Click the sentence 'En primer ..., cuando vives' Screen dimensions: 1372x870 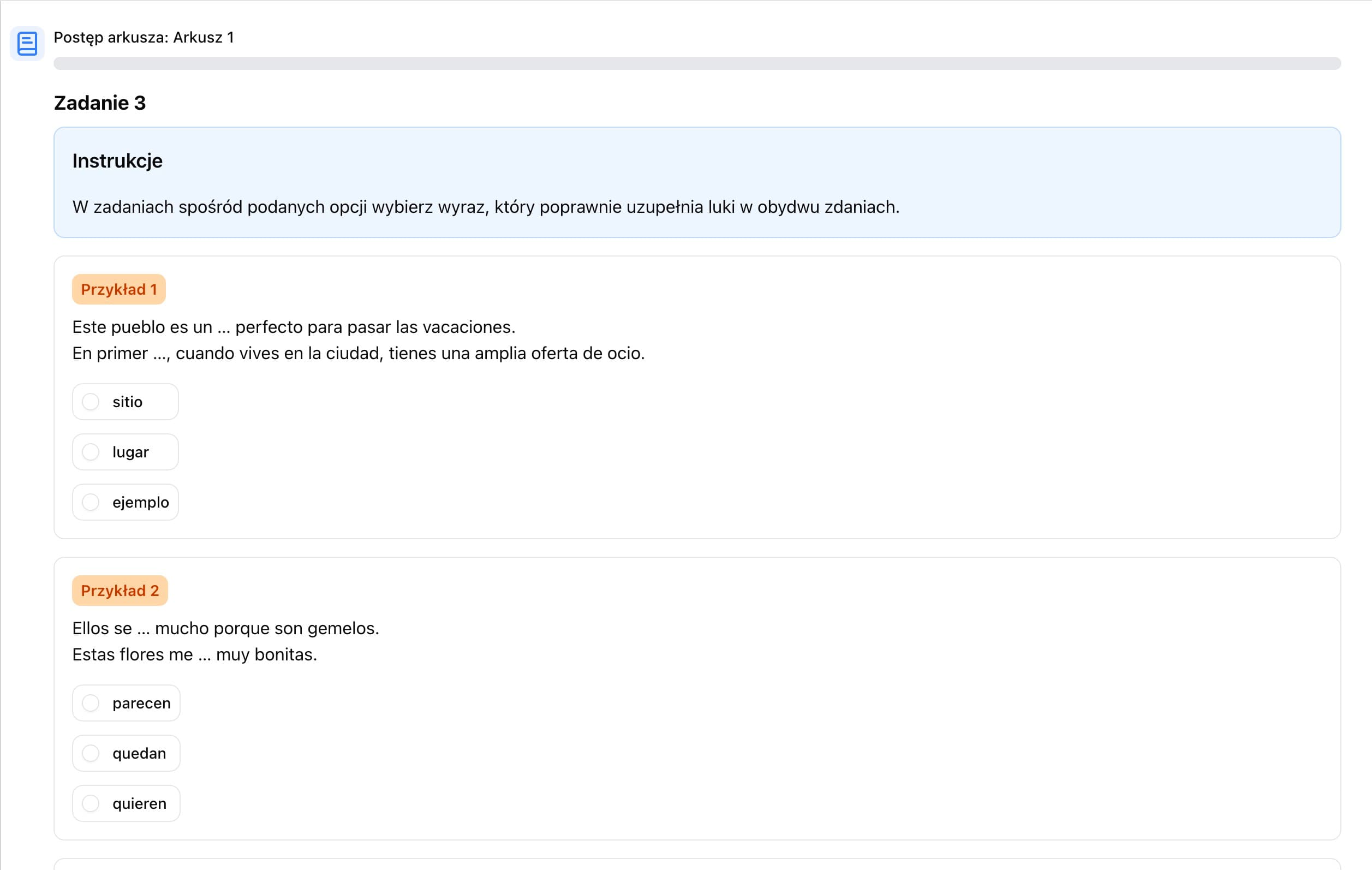(x=358, y=353)
